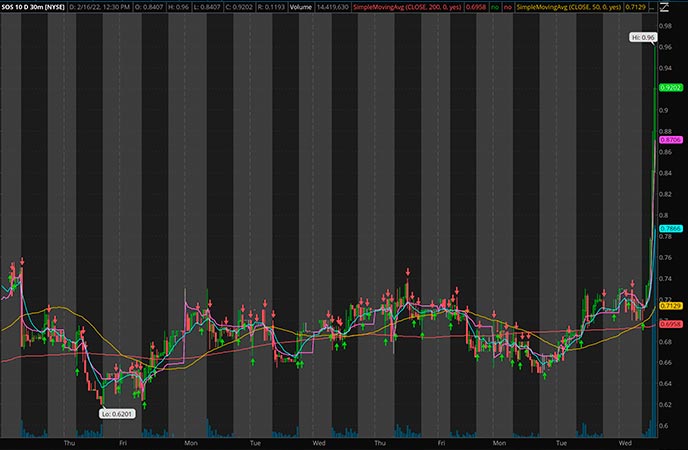Click the first Thu label on time axis
Image resolution: width=688 pixels, height=450 pixels.
point(69,441)
